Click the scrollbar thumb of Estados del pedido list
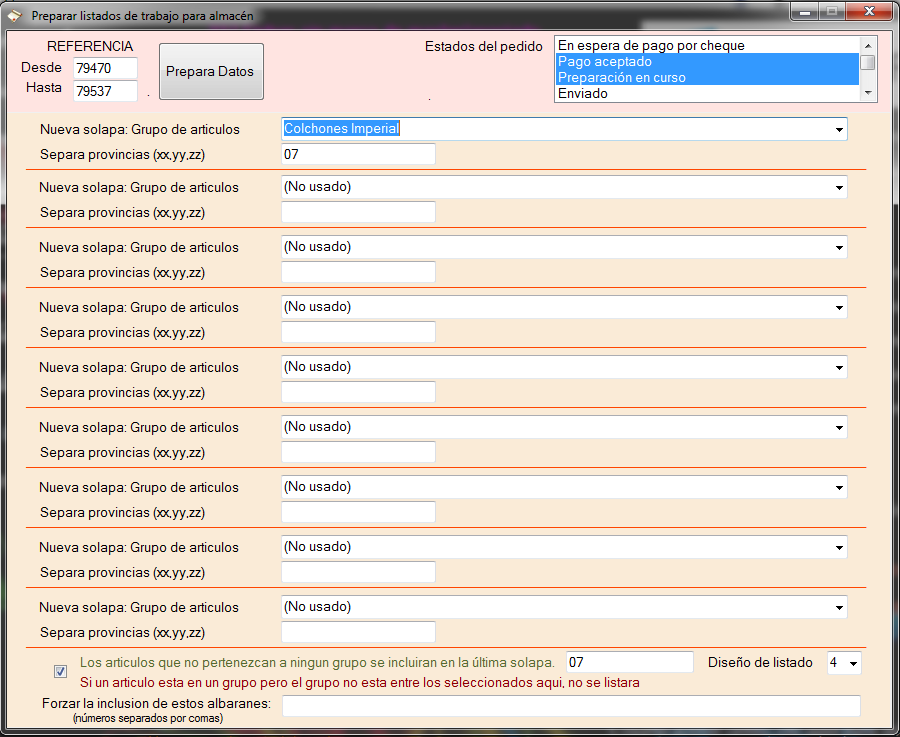Image resolution: width=900 pixels, height=737 pixels. (868, 62)
